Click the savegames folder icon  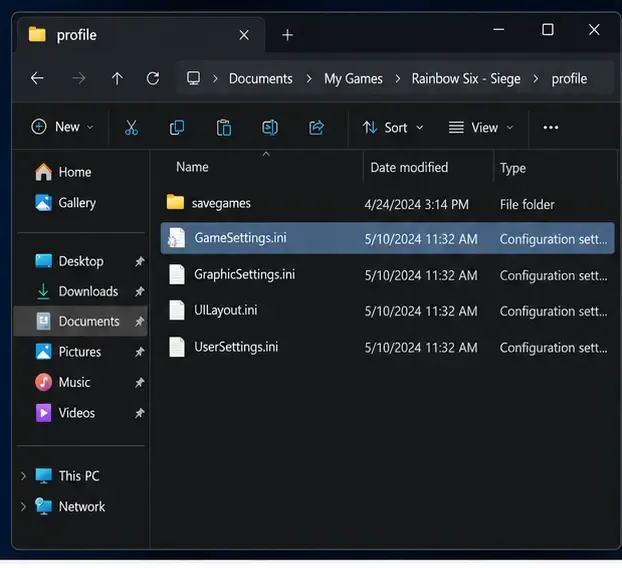[175, 202]
